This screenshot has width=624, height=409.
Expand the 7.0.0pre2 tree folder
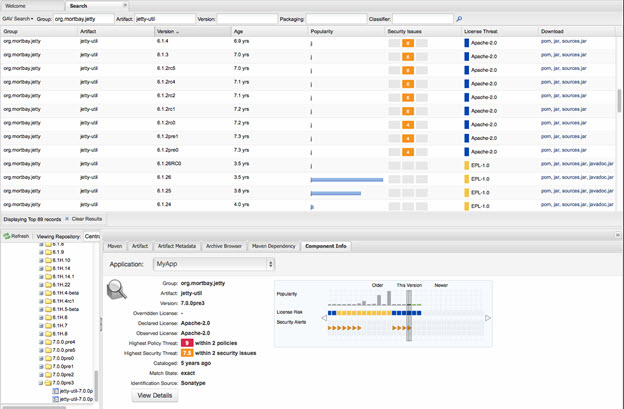pos(41,374)
